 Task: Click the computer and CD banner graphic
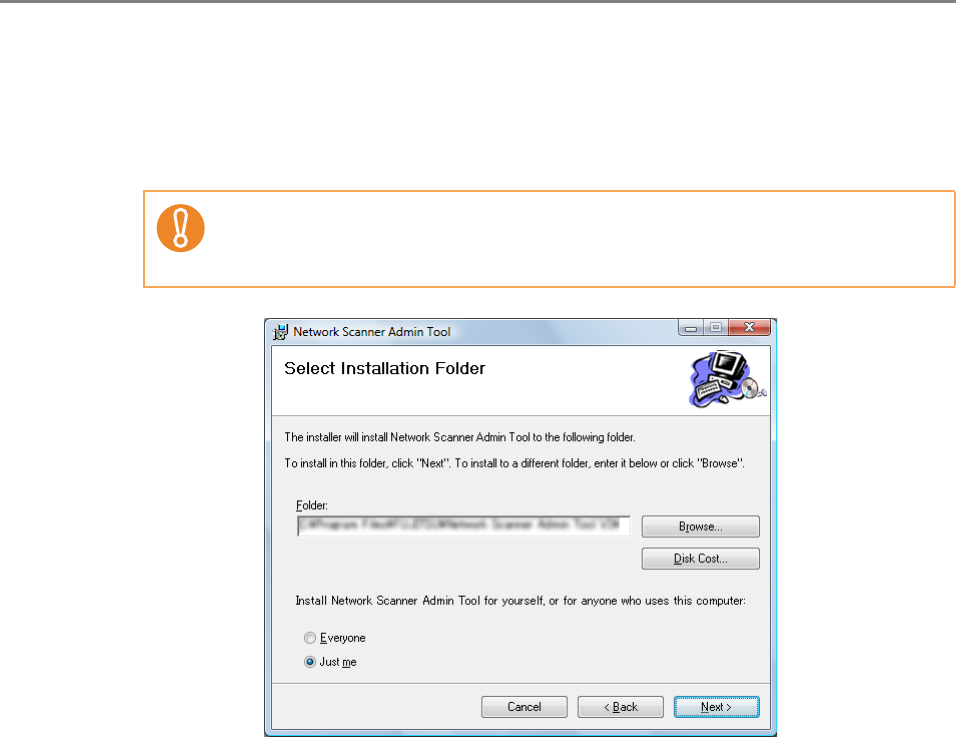tap(727, 379)
